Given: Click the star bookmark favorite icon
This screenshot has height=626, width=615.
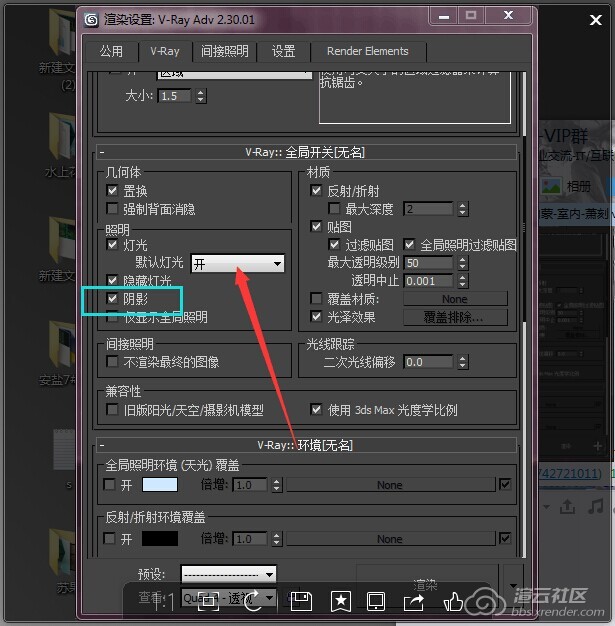Looking at the screenshot, I should tap(341, 601).
